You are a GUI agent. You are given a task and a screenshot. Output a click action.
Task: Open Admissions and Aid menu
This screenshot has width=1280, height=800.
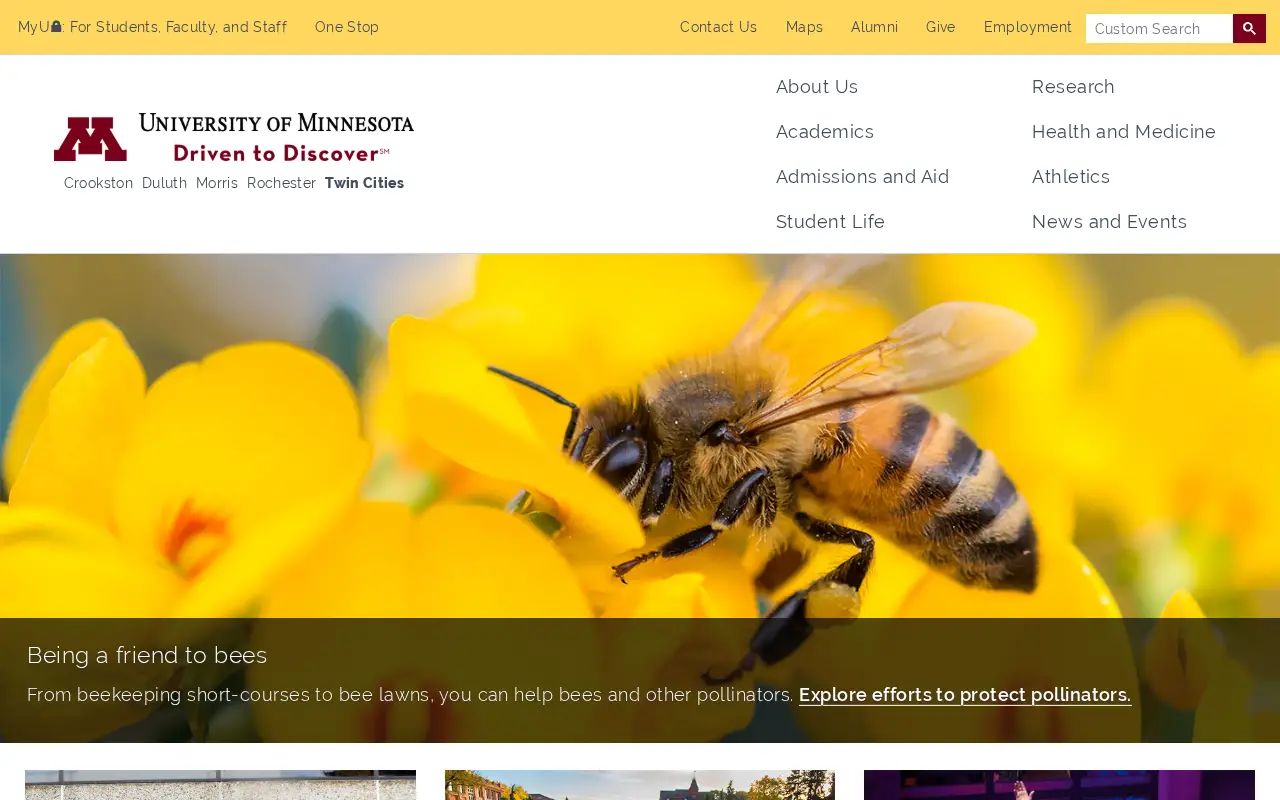point(863,177)
